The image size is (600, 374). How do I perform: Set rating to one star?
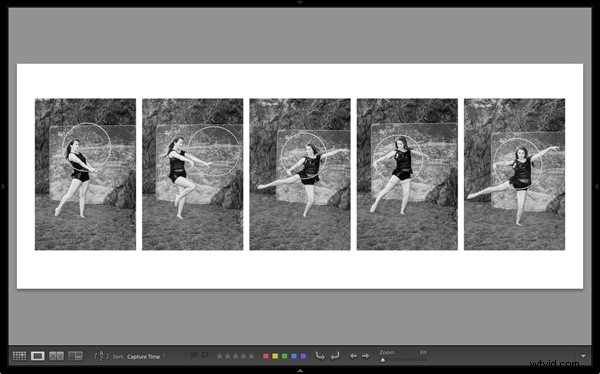pyautogui.click(x=219, y=356)
